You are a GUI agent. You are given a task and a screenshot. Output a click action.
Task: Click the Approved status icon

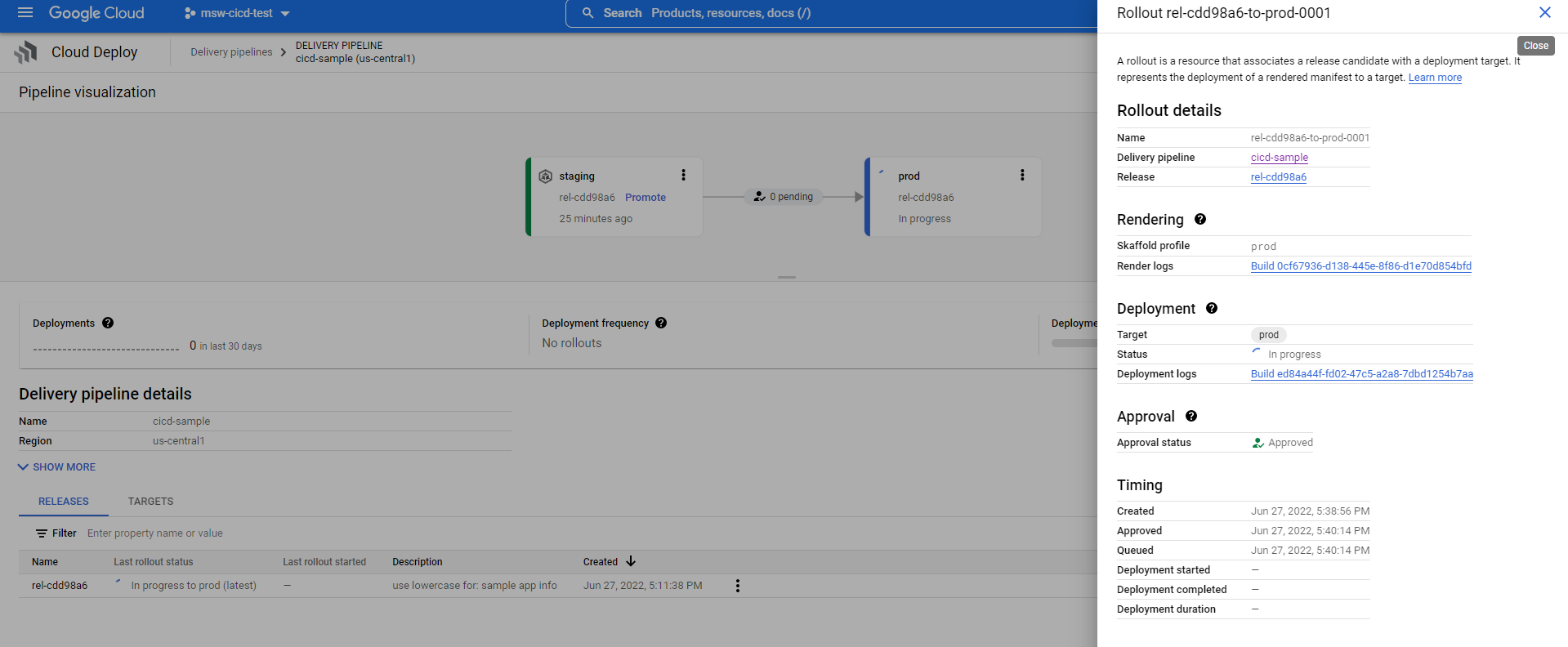click(1258, 443)
